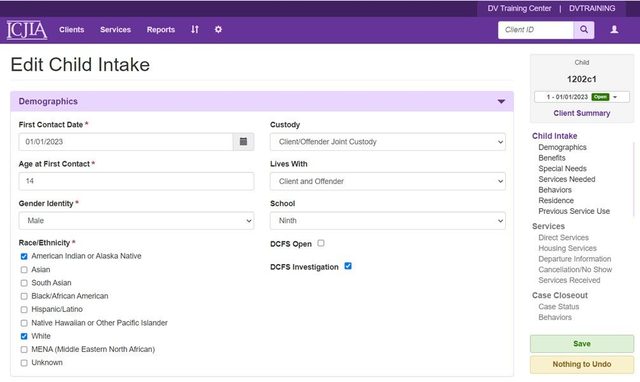Jump to Residence in sidebar
640x382 pixels.
pos(556,200)
